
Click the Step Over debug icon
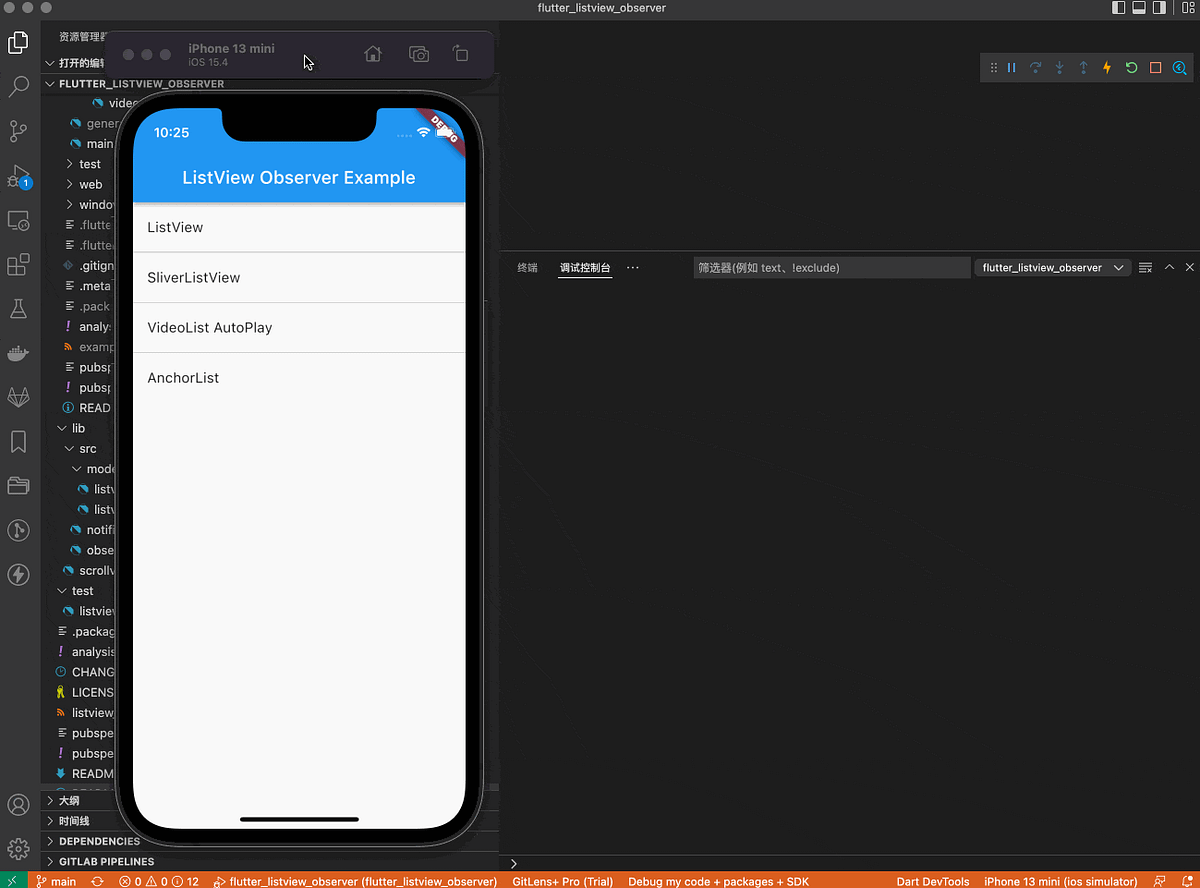click(x=1036, y=67)
